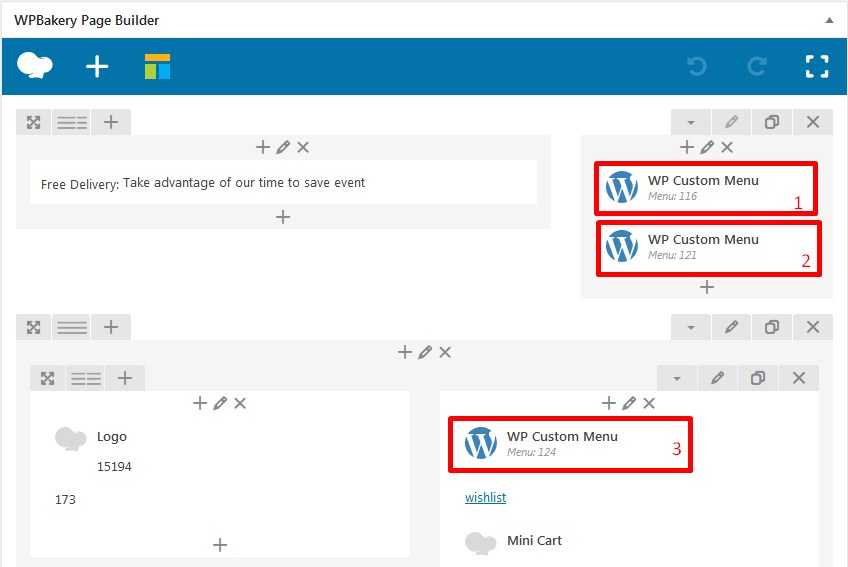Edit the column holding Menu 124
The height and width of the screenshot is (567, 848).
[628, 403]
